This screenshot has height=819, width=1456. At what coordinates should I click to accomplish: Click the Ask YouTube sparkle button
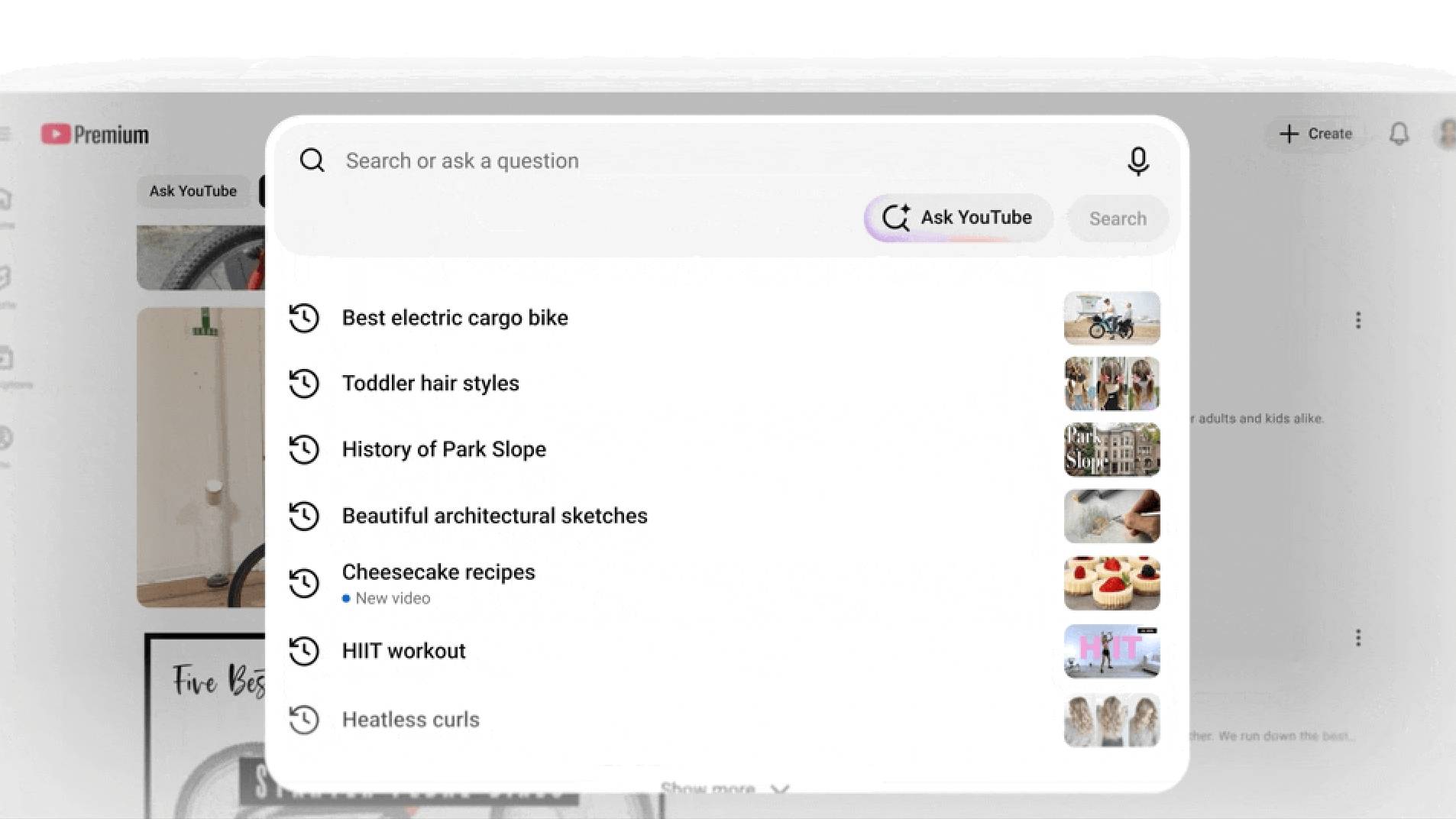point(958,218)
